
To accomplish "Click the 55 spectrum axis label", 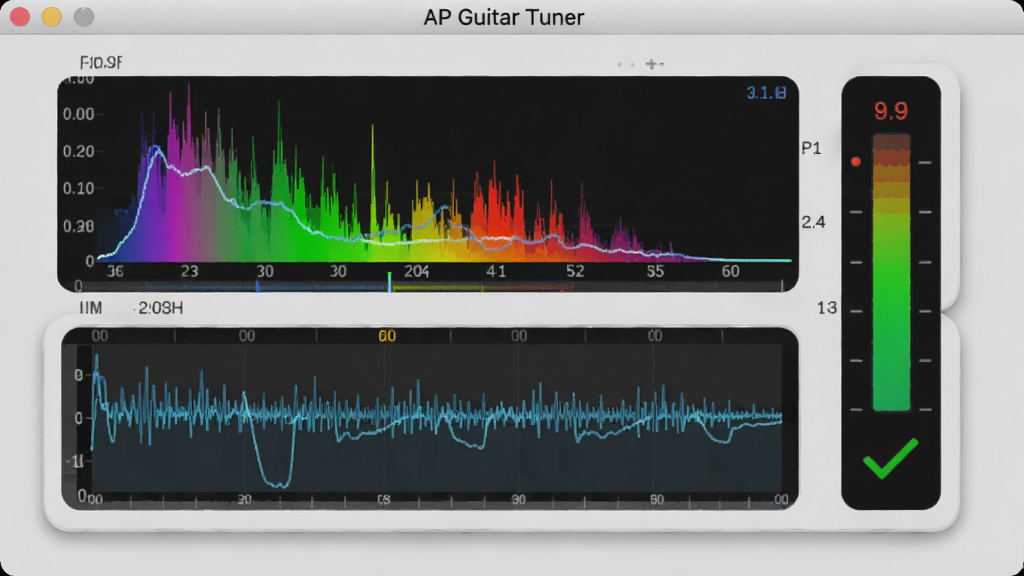I will (655, 271).
